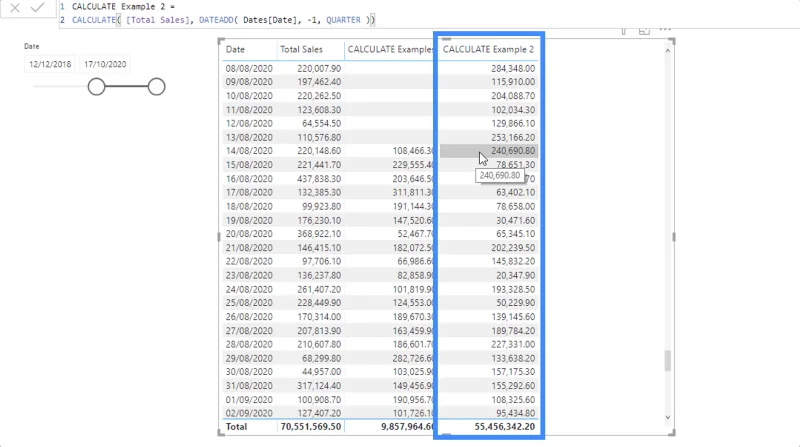The width and height of the screenshot is (800, 447).
Task: Select the date cell 24/08/2020
Action: coord(249,289)
